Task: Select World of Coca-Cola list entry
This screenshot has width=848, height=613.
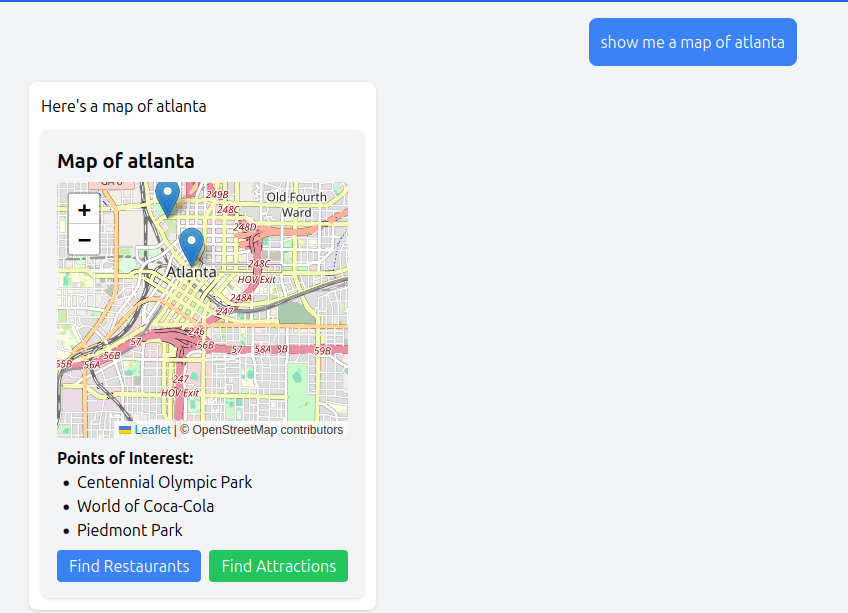Action: tap(145, 506)
